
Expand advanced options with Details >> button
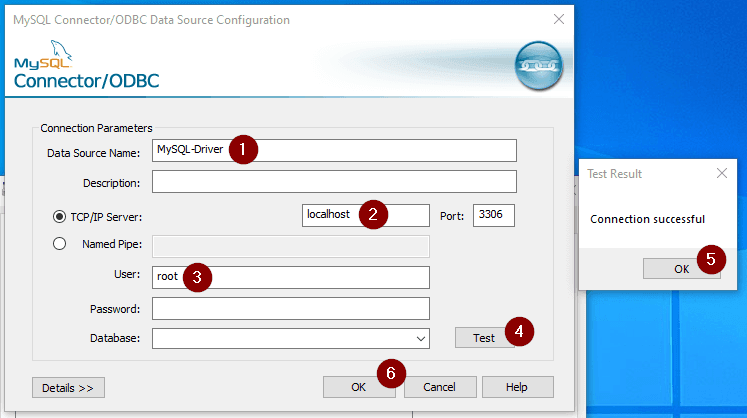[68, 387]
